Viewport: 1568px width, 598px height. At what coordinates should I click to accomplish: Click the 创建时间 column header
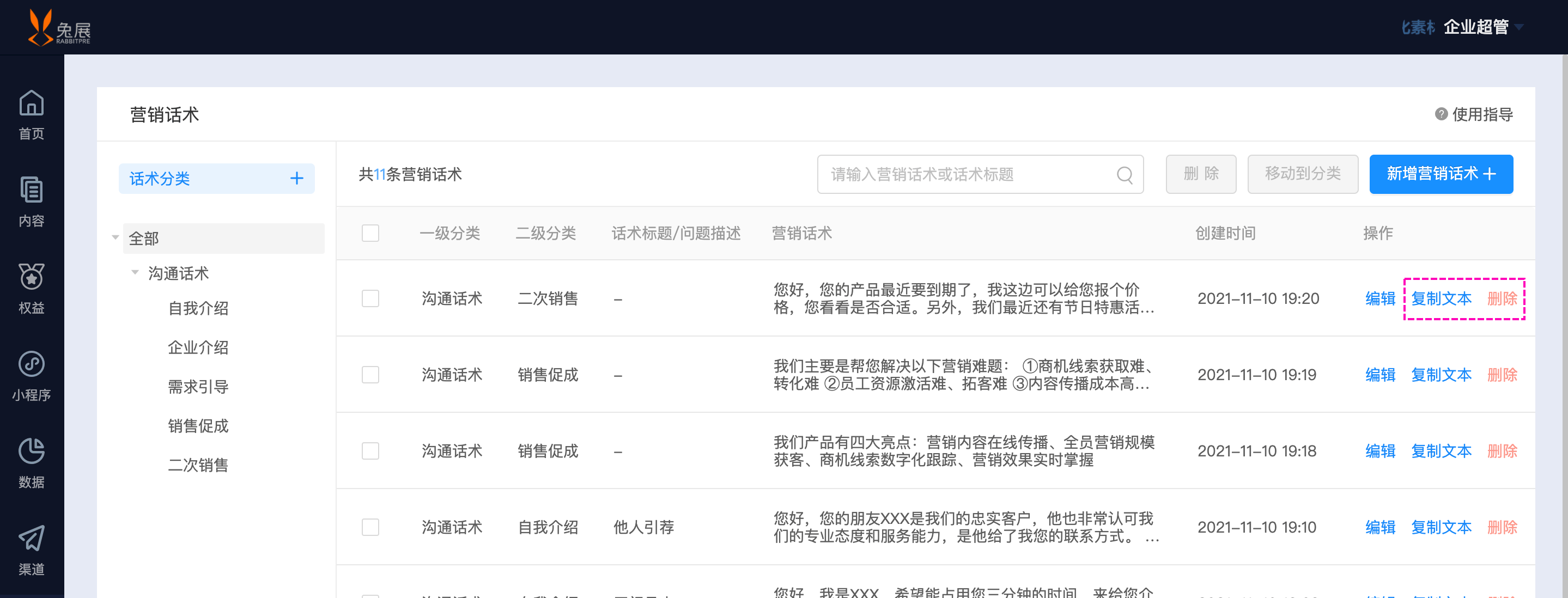pos(1225,233)
